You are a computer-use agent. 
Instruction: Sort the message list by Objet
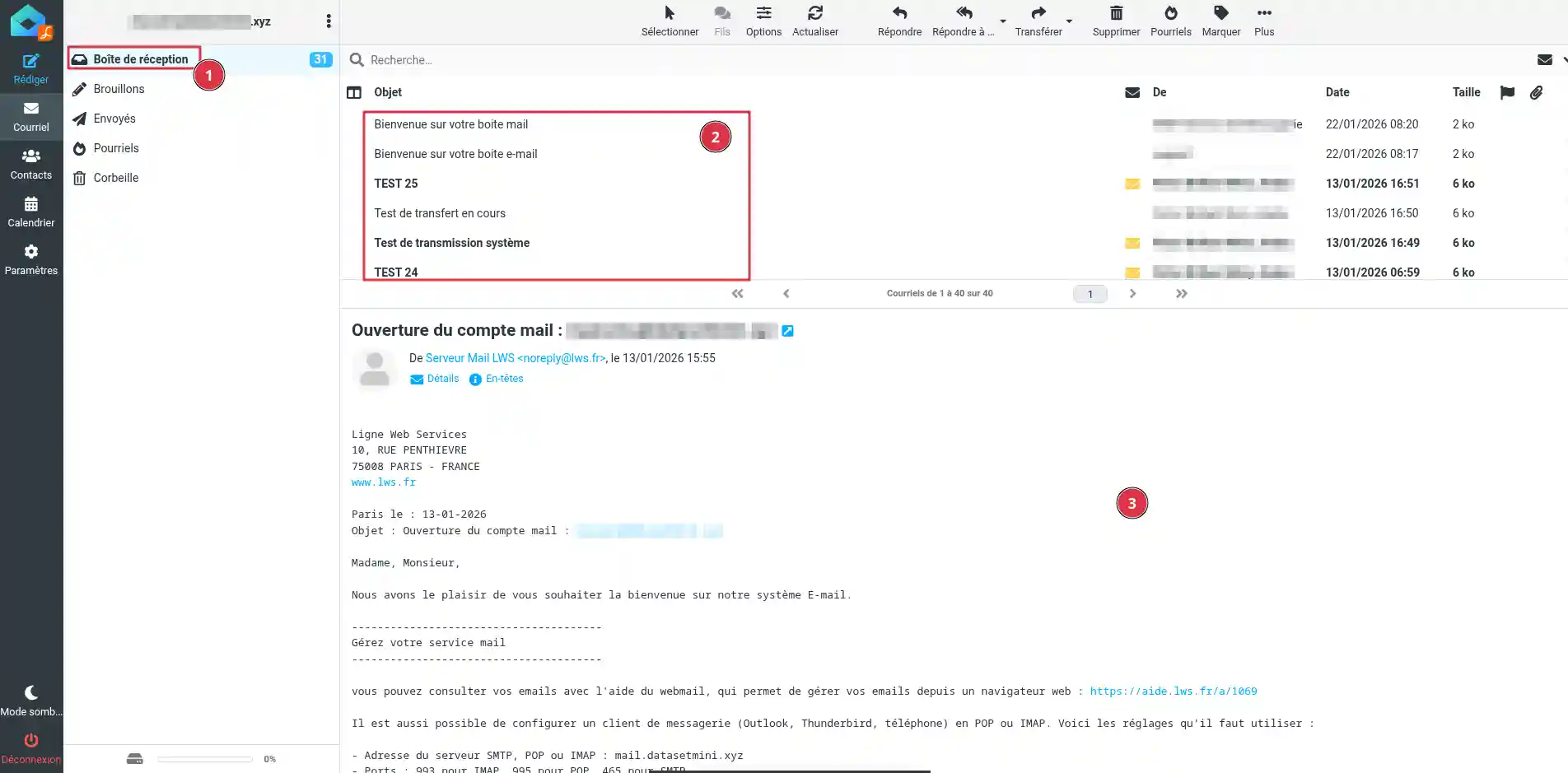[x=388, y=92]
